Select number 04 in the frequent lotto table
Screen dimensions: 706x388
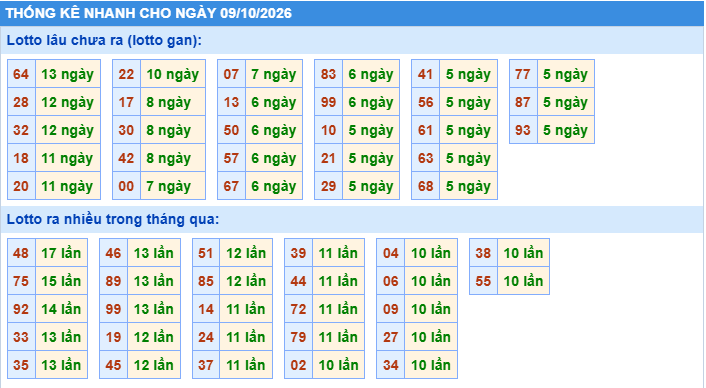[x=391, y=253]
